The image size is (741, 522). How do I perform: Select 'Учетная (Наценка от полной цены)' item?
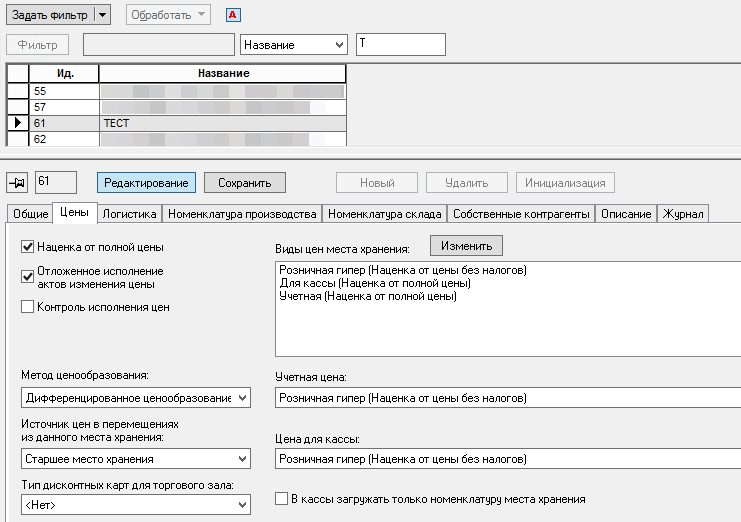368,296
